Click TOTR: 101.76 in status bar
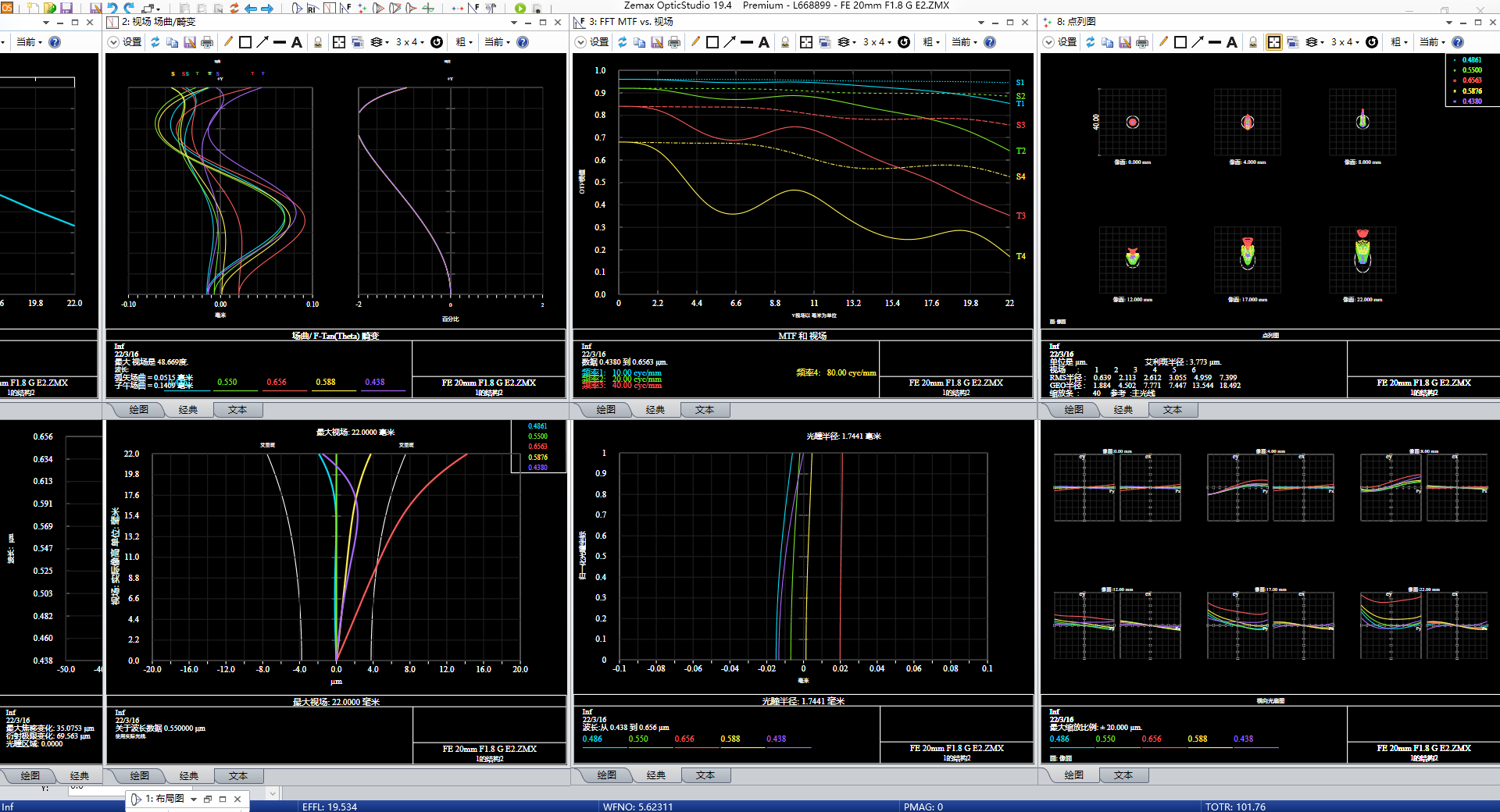 (1235, 807)
